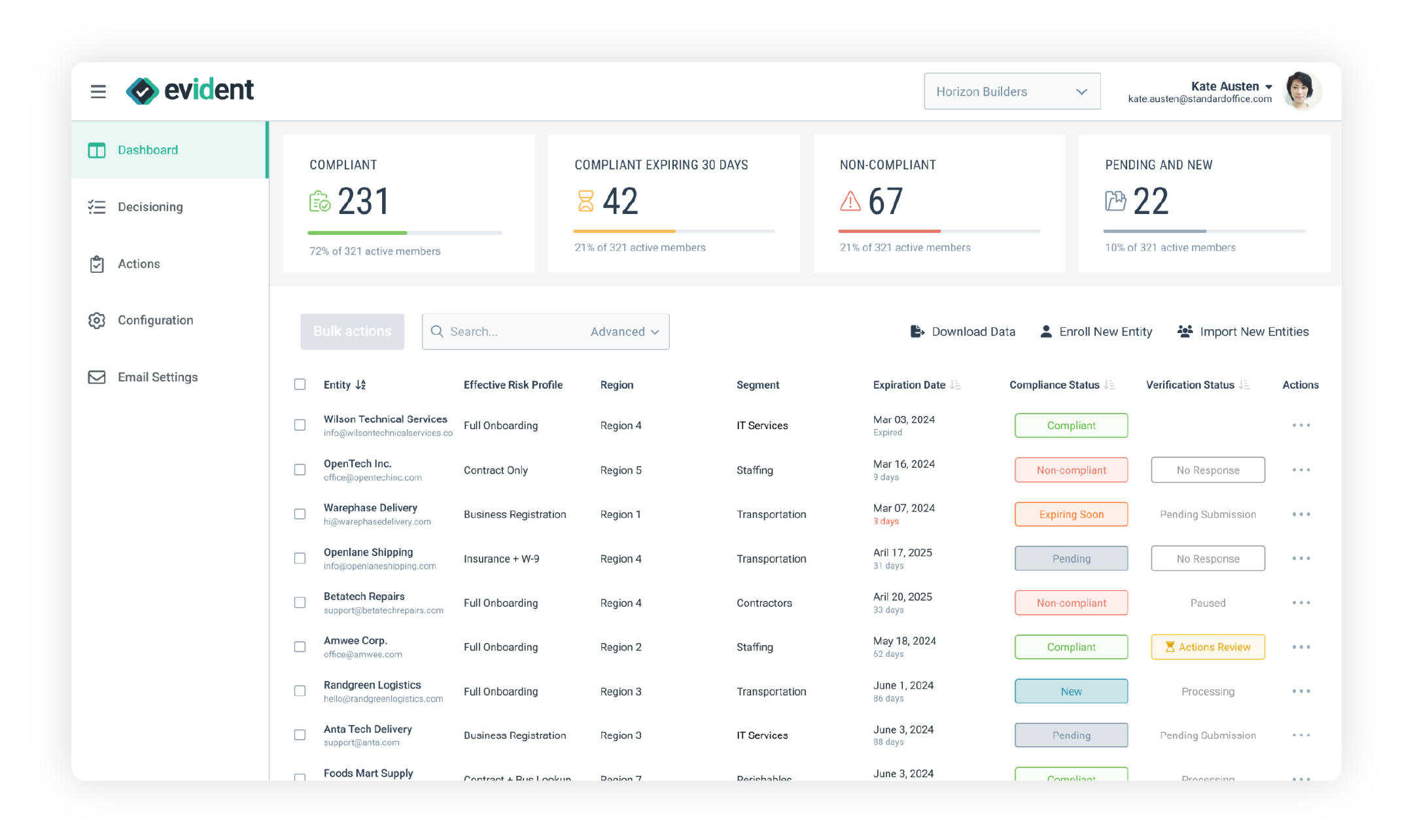1413x840 pixels.
Task: Click the Import New Entities group icon
Action: [x=1184, y=332]
